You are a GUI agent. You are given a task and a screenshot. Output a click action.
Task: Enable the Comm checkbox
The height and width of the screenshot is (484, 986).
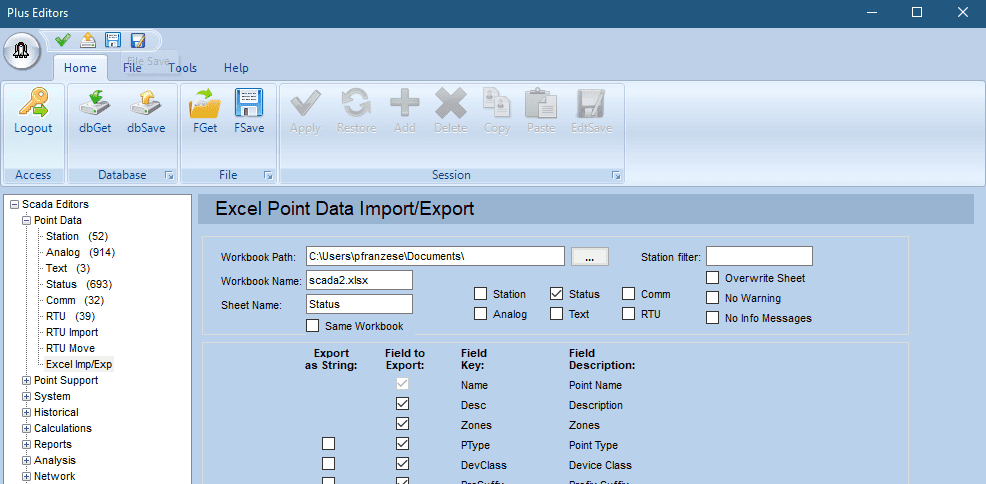click(x=629, y=294)
